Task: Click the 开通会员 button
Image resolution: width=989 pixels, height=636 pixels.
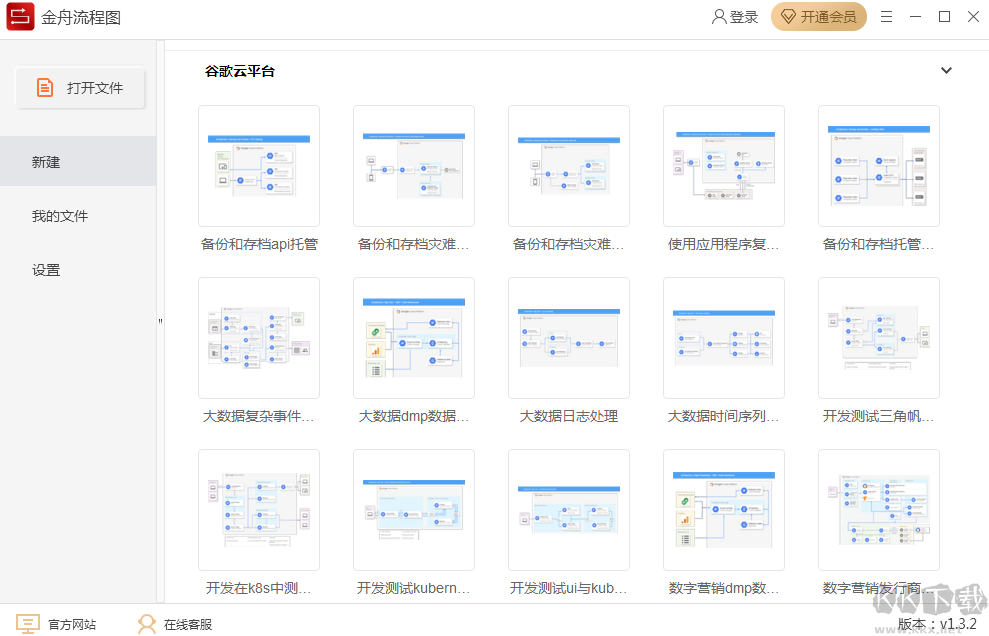Action: [819, 17]
